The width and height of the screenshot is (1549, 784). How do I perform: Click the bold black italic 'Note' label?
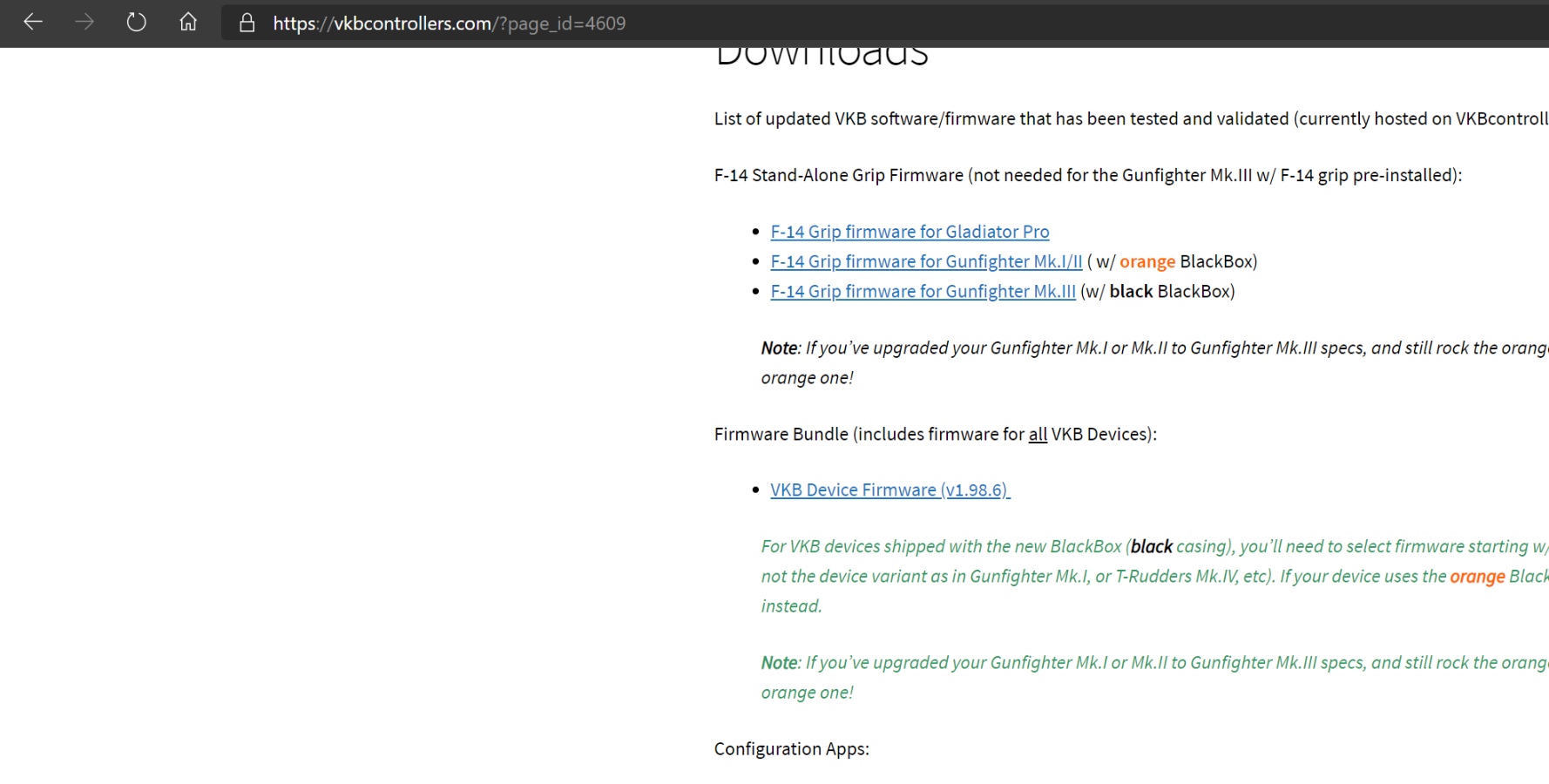coord(779,348)
